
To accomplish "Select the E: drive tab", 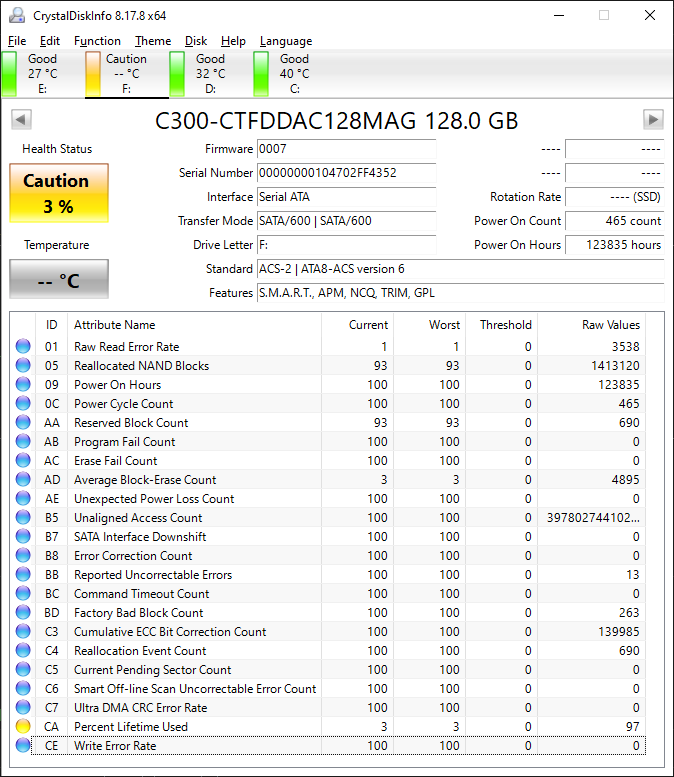I will [43, 73].
